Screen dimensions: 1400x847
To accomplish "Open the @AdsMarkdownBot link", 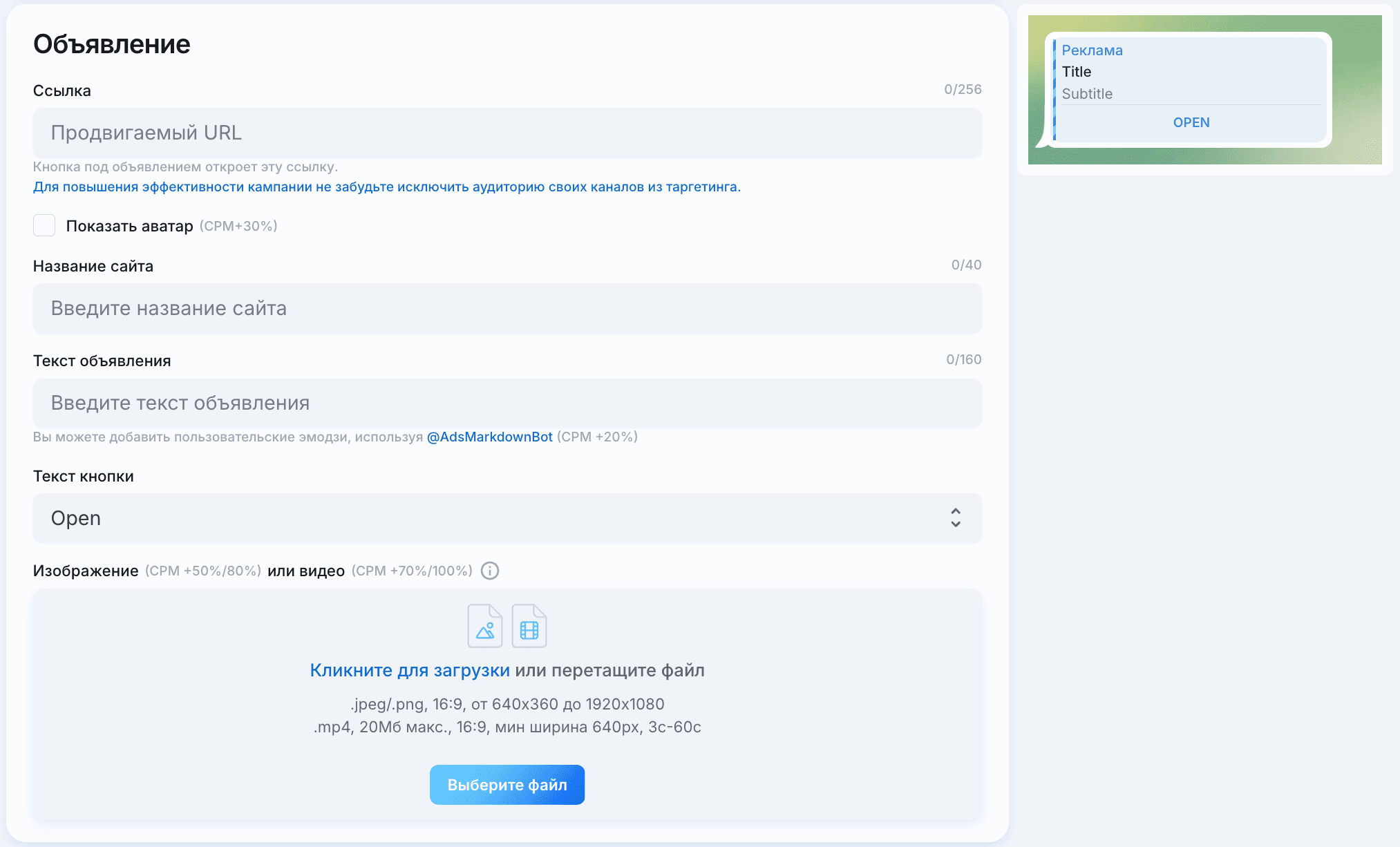I will [x=490, y=437].
